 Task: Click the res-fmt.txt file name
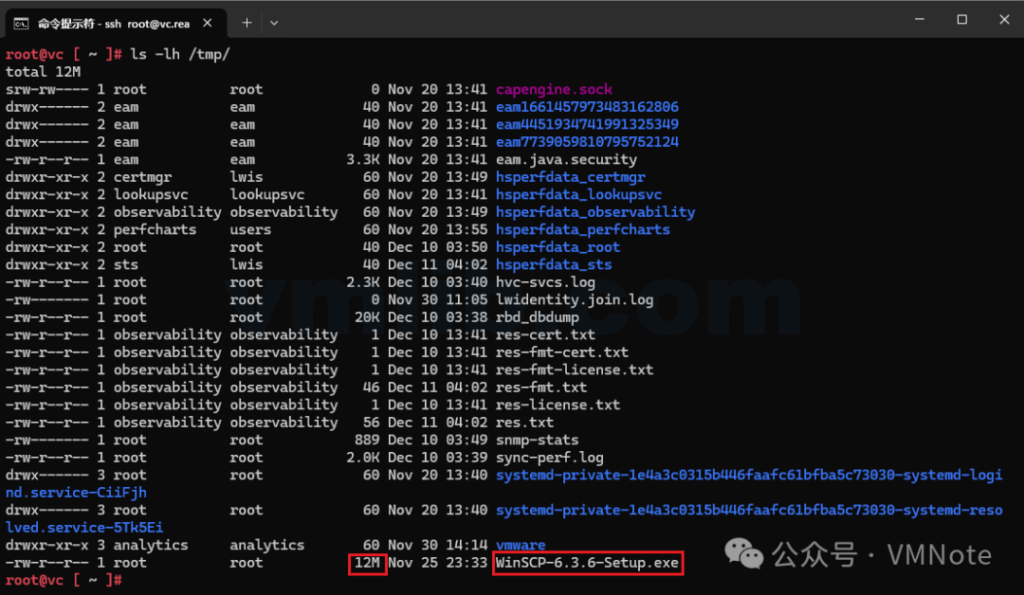[x=541, y=388]
